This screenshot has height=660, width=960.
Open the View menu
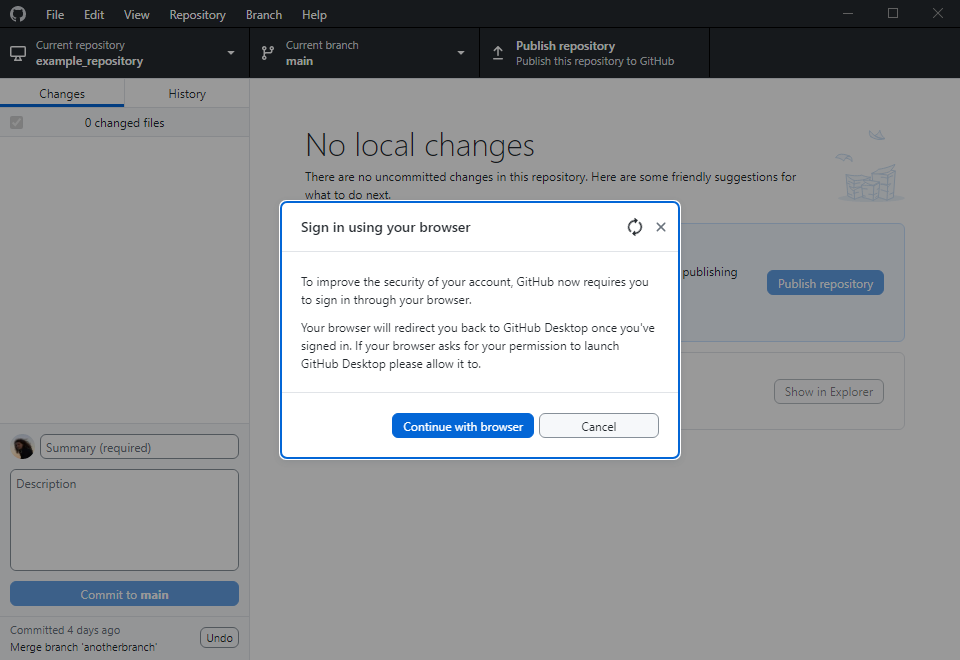pos(137,15)
